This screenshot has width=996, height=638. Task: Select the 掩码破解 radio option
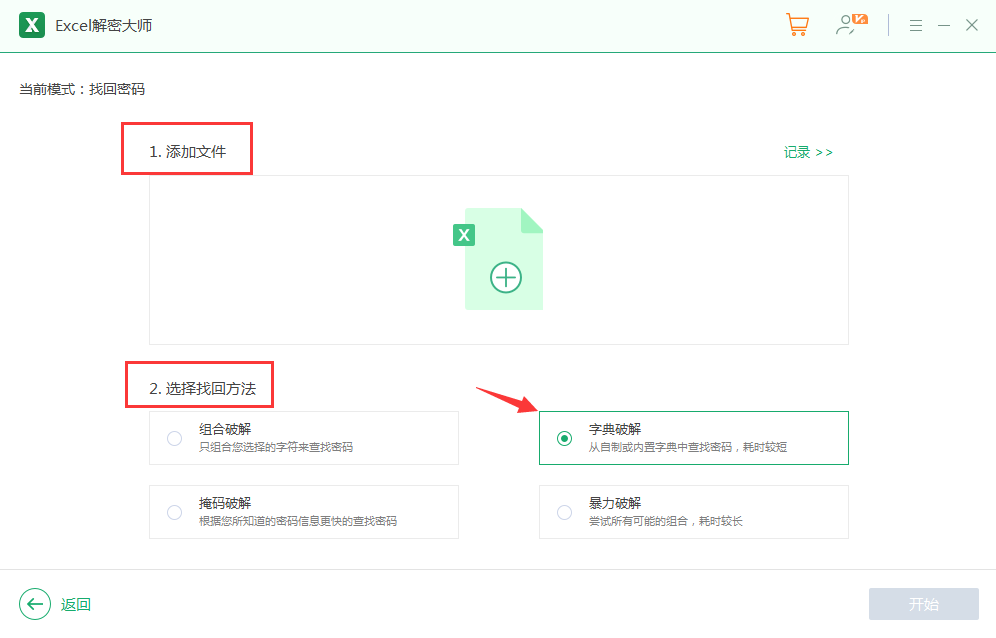click(175, 512)
